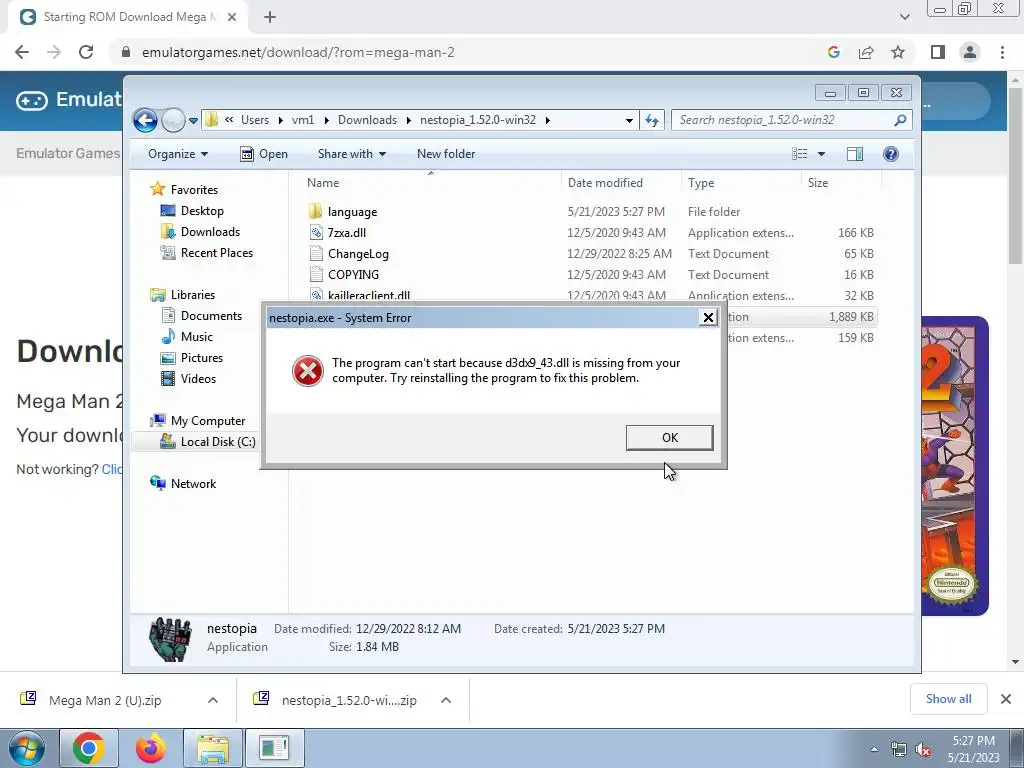1024x768 pixels.
Task: Close the nestopia.exe System Error dialog
Action: coord(708,317)
